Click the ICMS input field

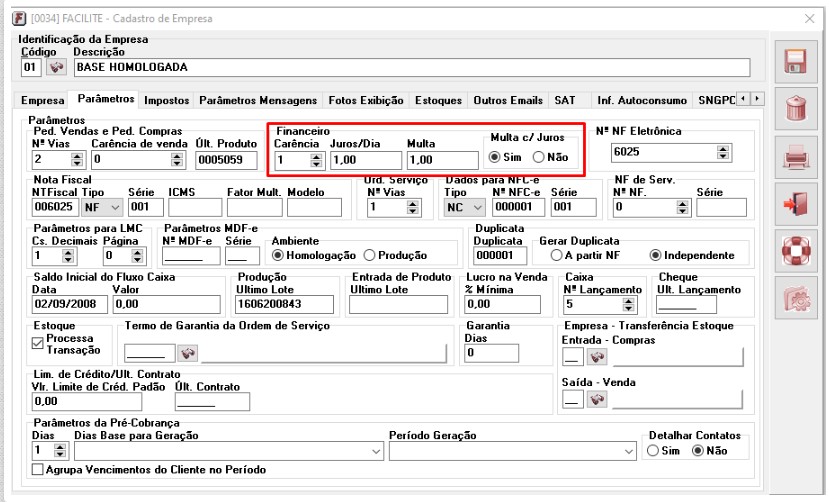(195, 207)
